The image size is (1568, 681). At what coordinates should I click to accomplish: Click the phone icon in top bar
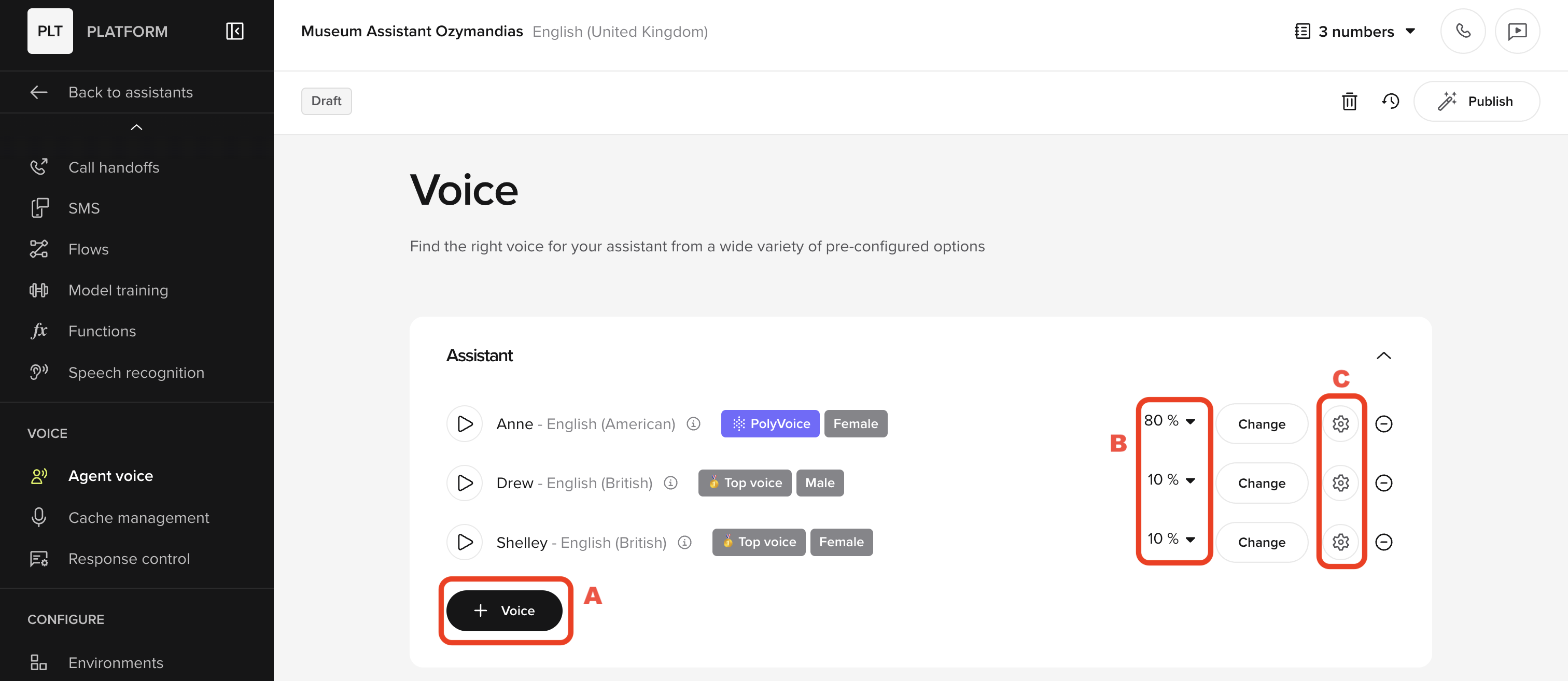coord(1463,31)
